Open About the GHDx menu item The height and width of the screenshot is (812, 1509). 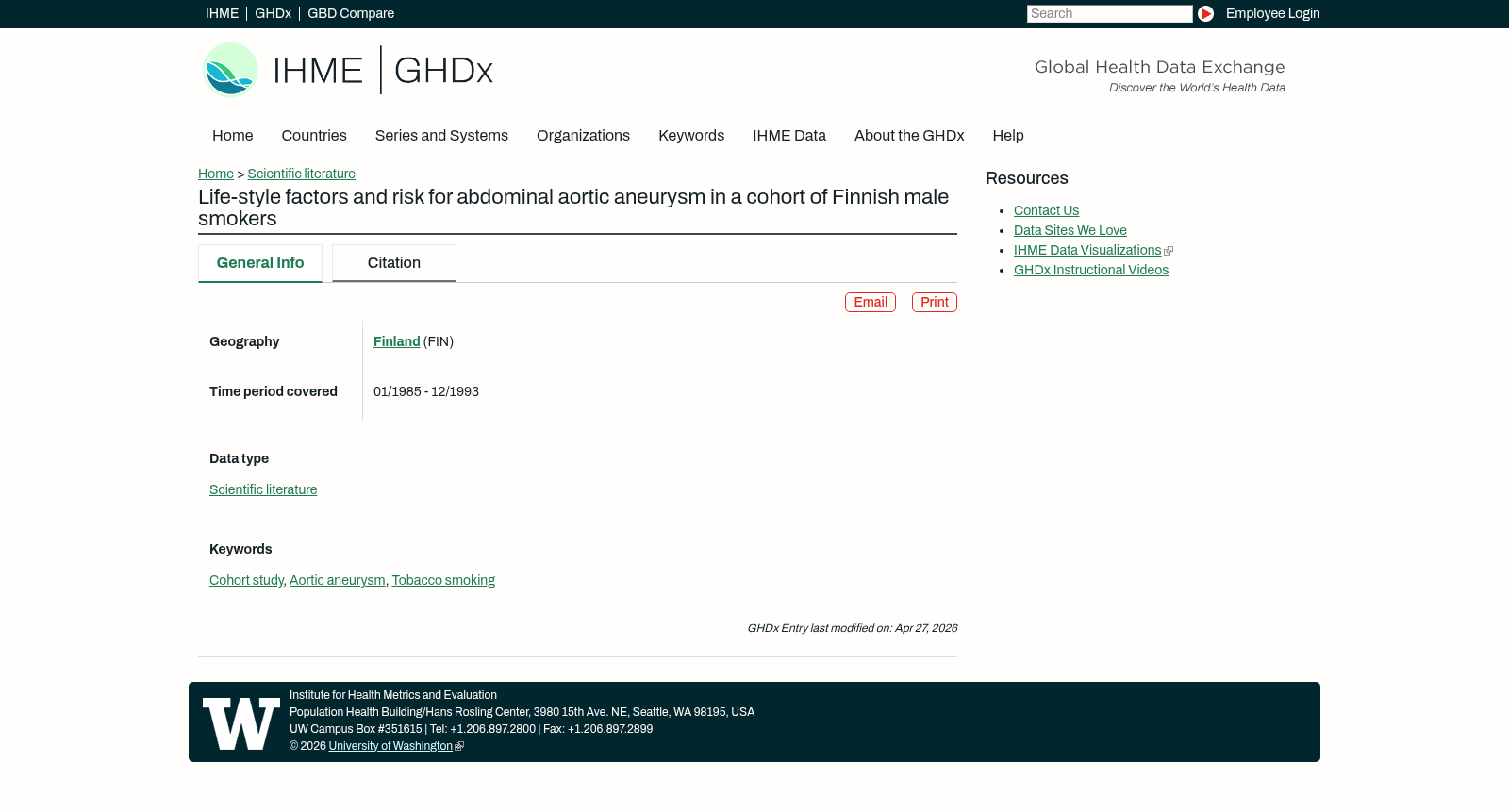click(909, 136)
